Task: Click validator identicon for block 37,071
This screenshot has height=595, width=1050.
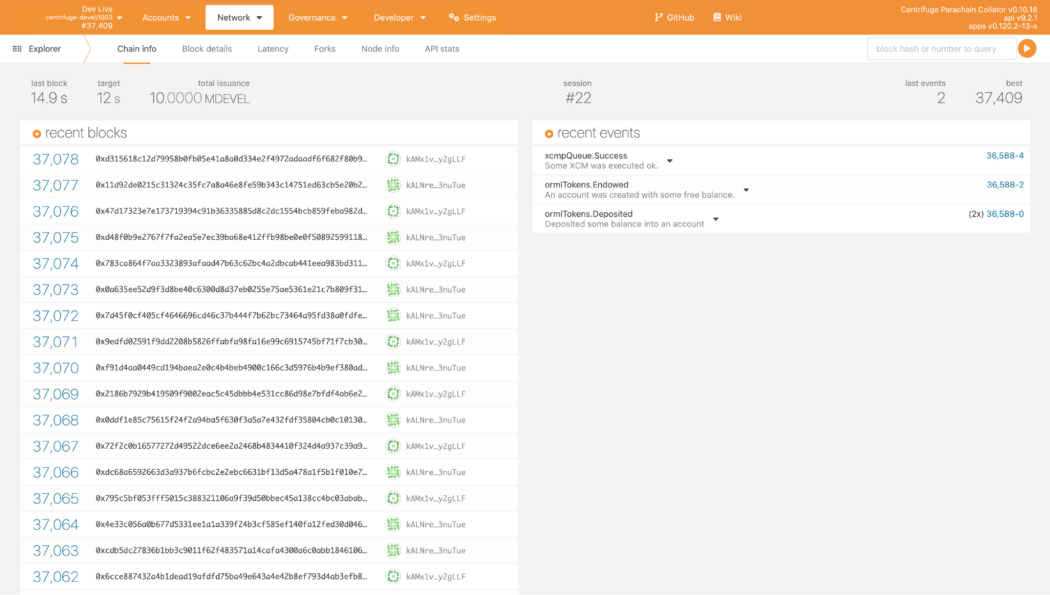Action: coord(393,342)
